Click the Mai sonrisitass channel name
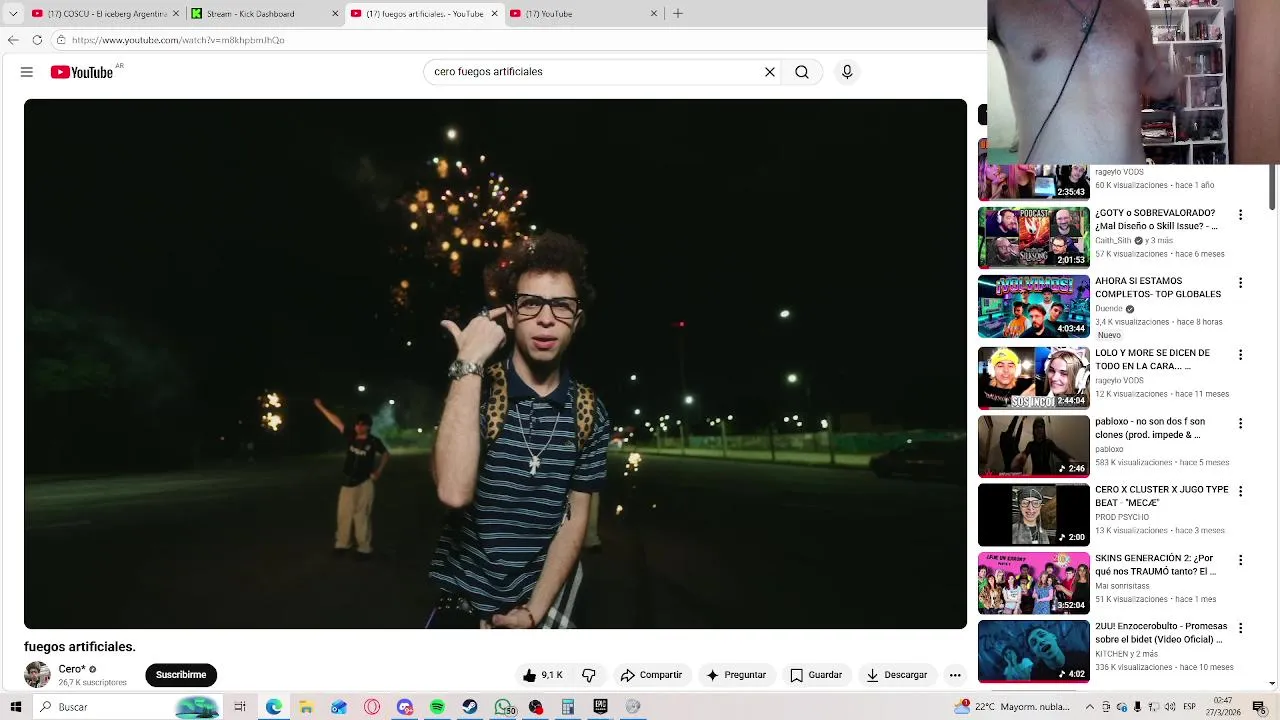The width and height of the screenshot is (1280, 720). click(1122, 586)
